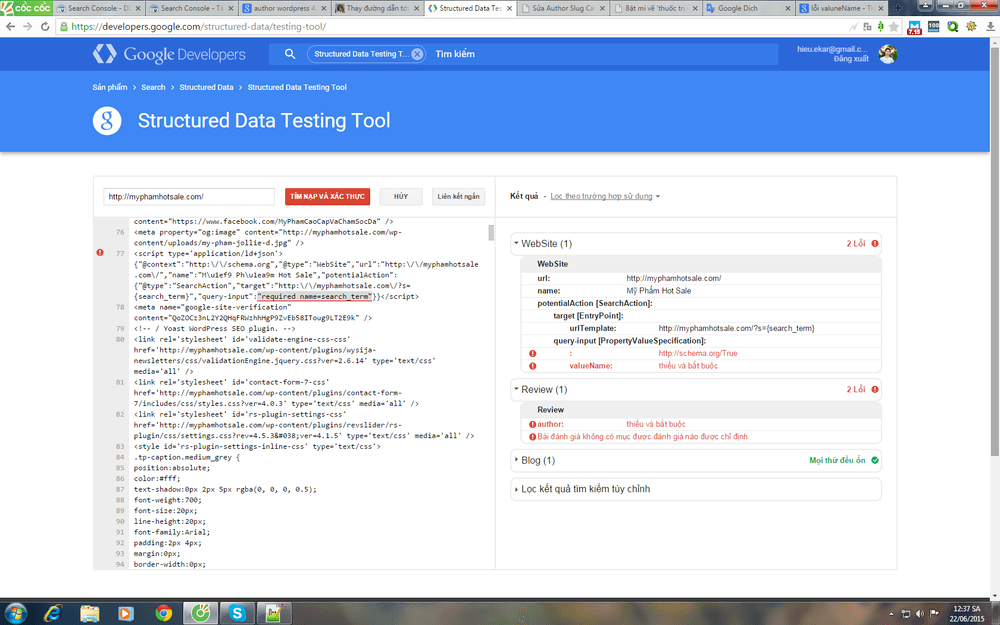Go to Search breadcrumb link
The height and width of the screenshot is (625, 1000).
[153, 87]
